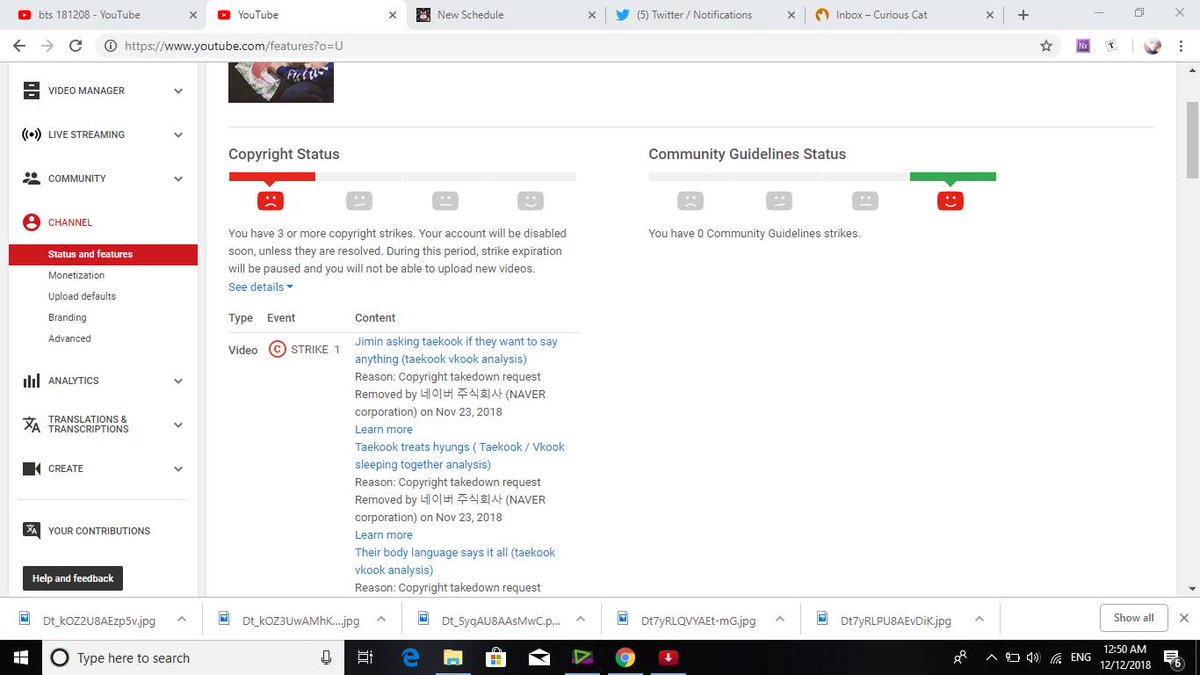
Task: Open Task View on the taskbar
Action: tap(365, 657)
